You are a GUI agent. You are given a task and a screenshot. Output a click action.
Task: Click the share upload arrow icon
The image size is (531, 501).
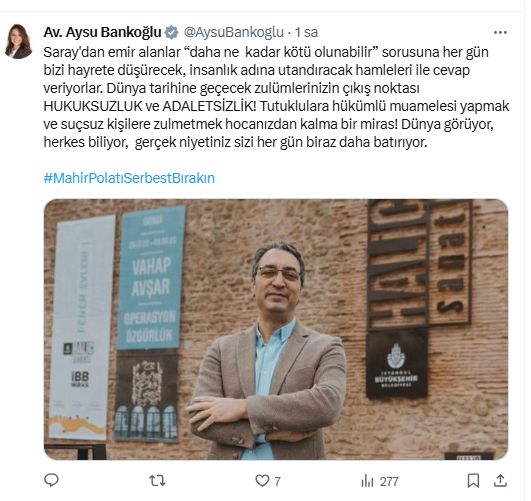(500, 481)
